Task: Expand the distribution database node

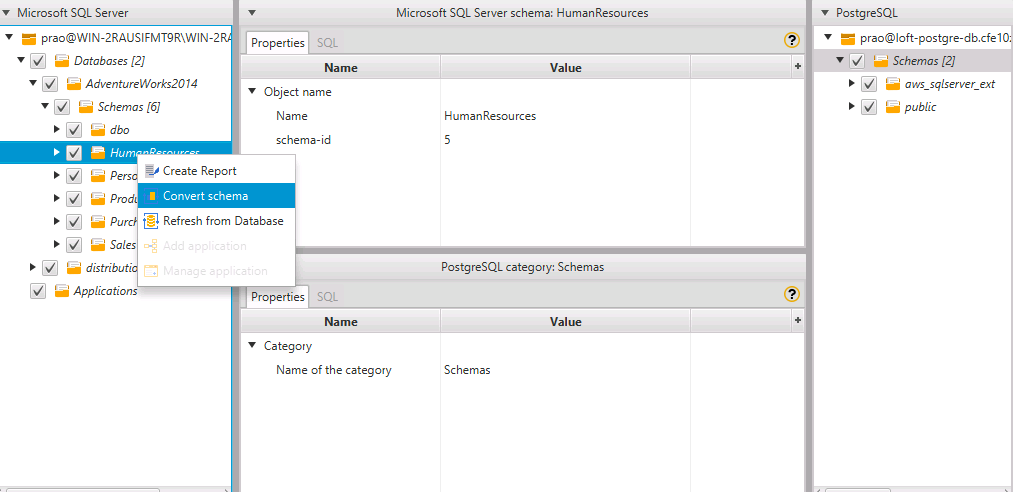Action: [x=33, y=267]
